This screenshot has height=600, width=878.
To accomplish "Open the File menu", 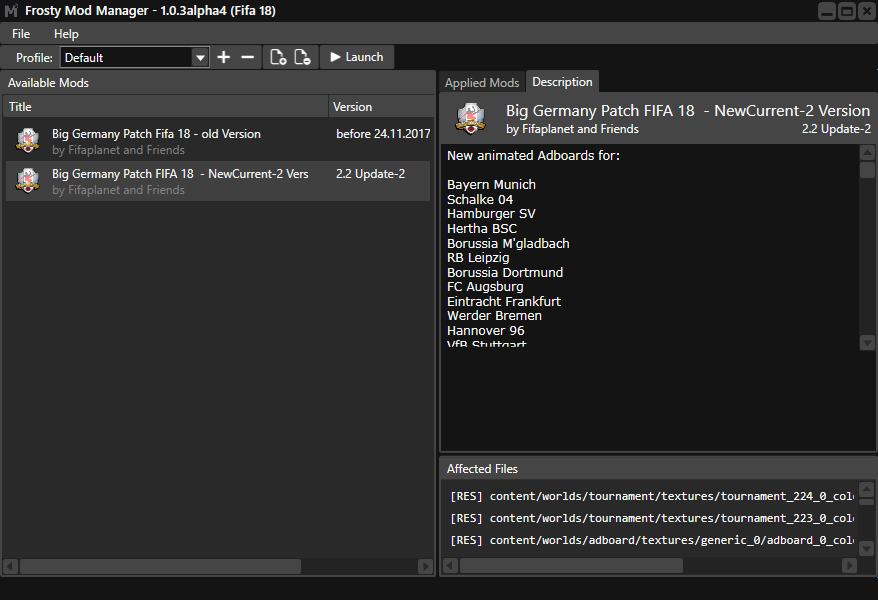I will tap(21, 34).
